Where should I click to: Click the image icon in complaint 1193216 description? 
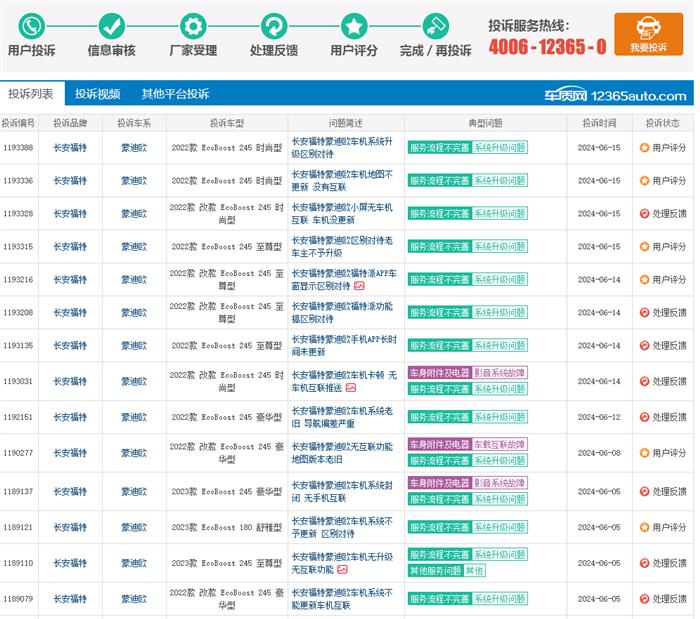(x=359, y=286)
